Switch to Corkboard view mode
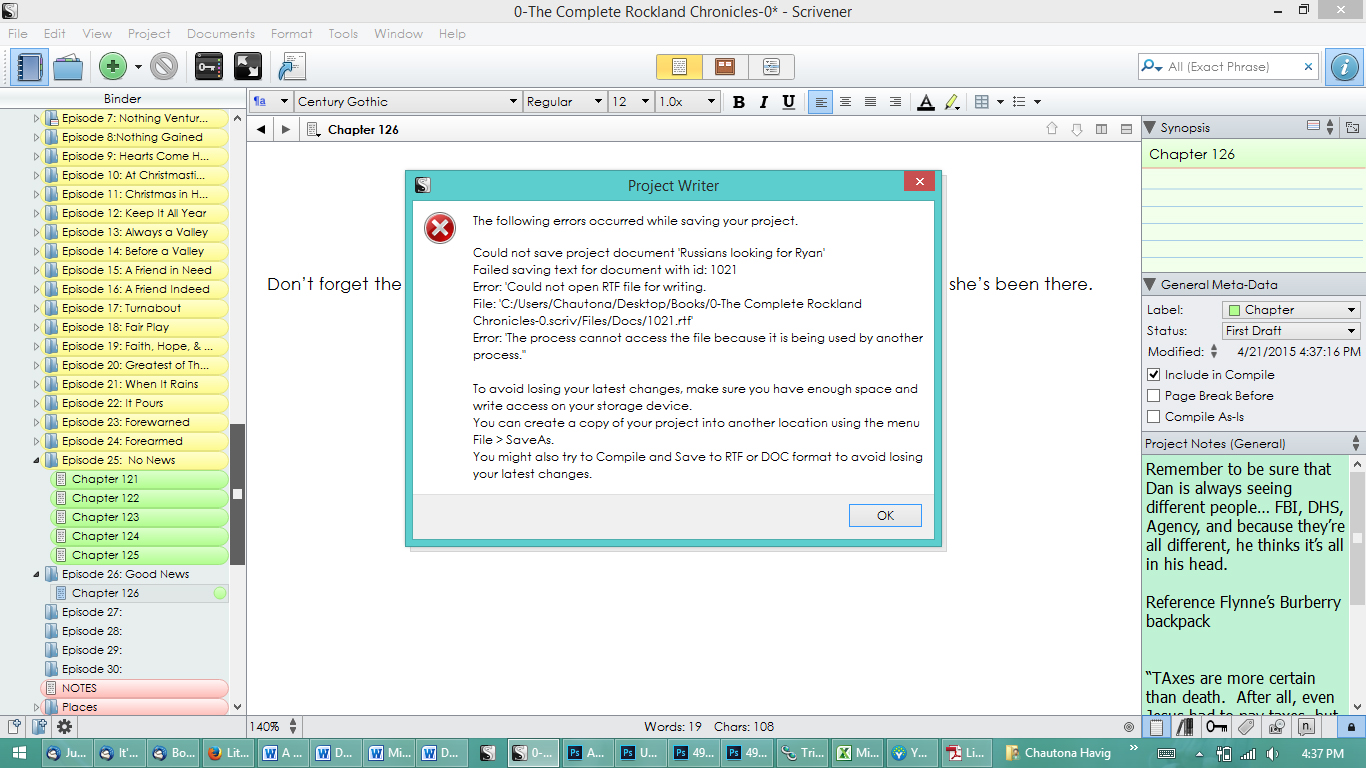Screen dimensions: 1366x768 725,67
